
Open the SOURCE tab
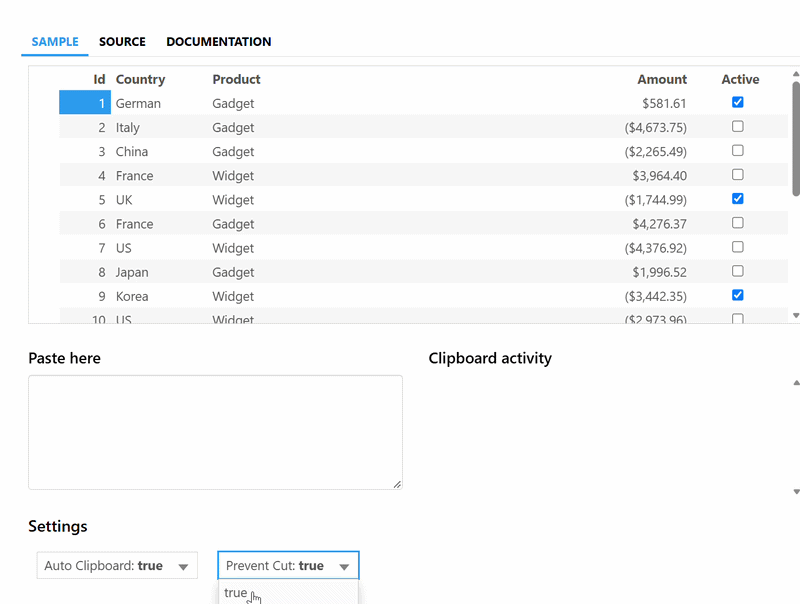pyautogui.click(x=122, y=42)
